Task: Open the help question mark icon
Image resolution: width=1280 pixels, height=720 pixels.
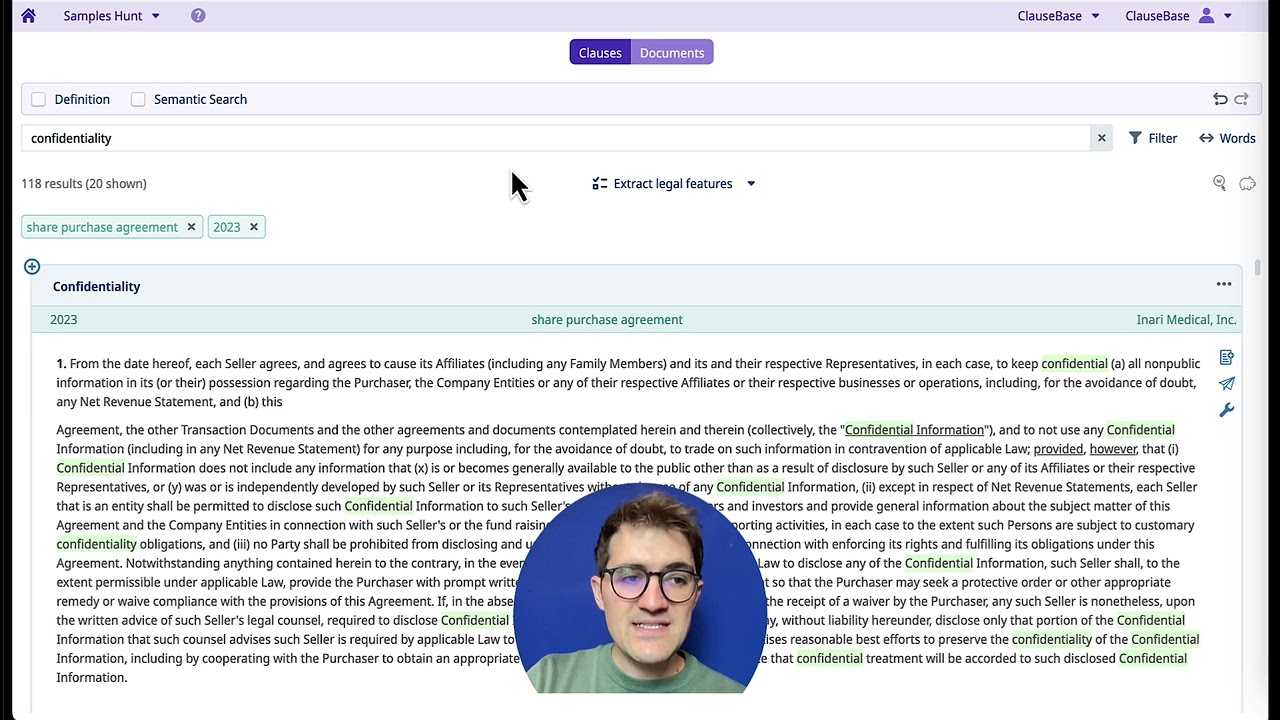Action: 198,16
